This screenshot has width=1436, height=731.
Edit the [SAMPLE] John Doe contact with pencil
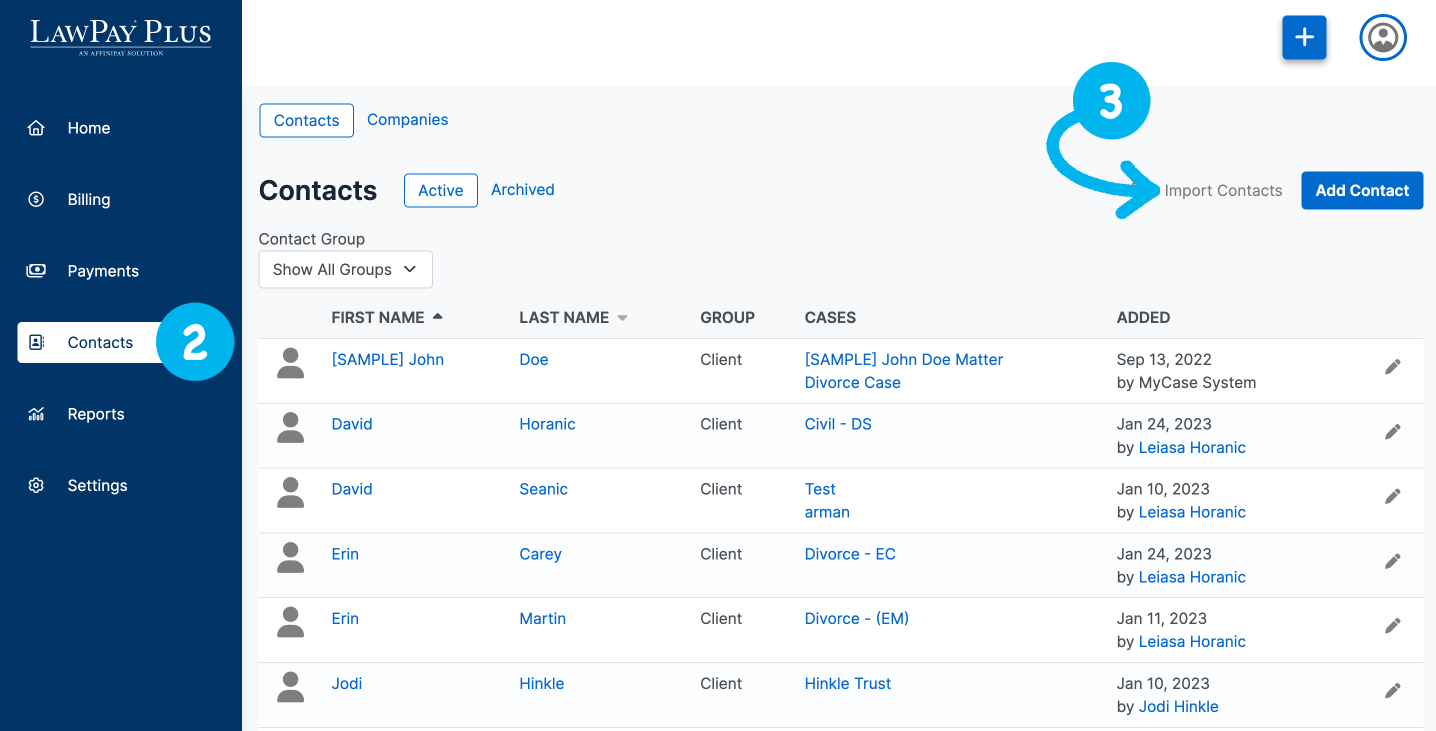coord(1392,367)
